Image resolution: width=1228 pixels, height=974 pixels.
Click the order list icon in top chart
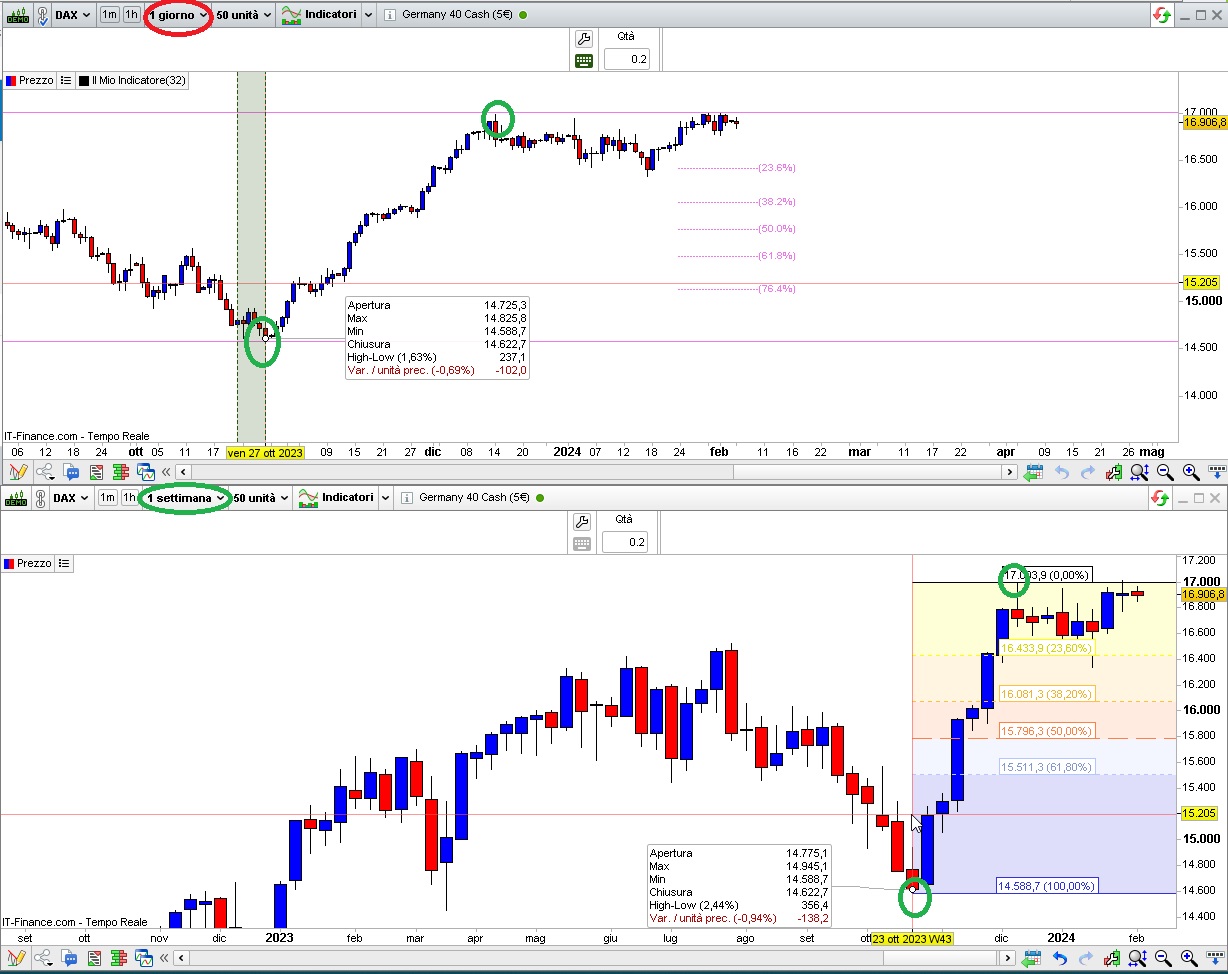(97, 472)
